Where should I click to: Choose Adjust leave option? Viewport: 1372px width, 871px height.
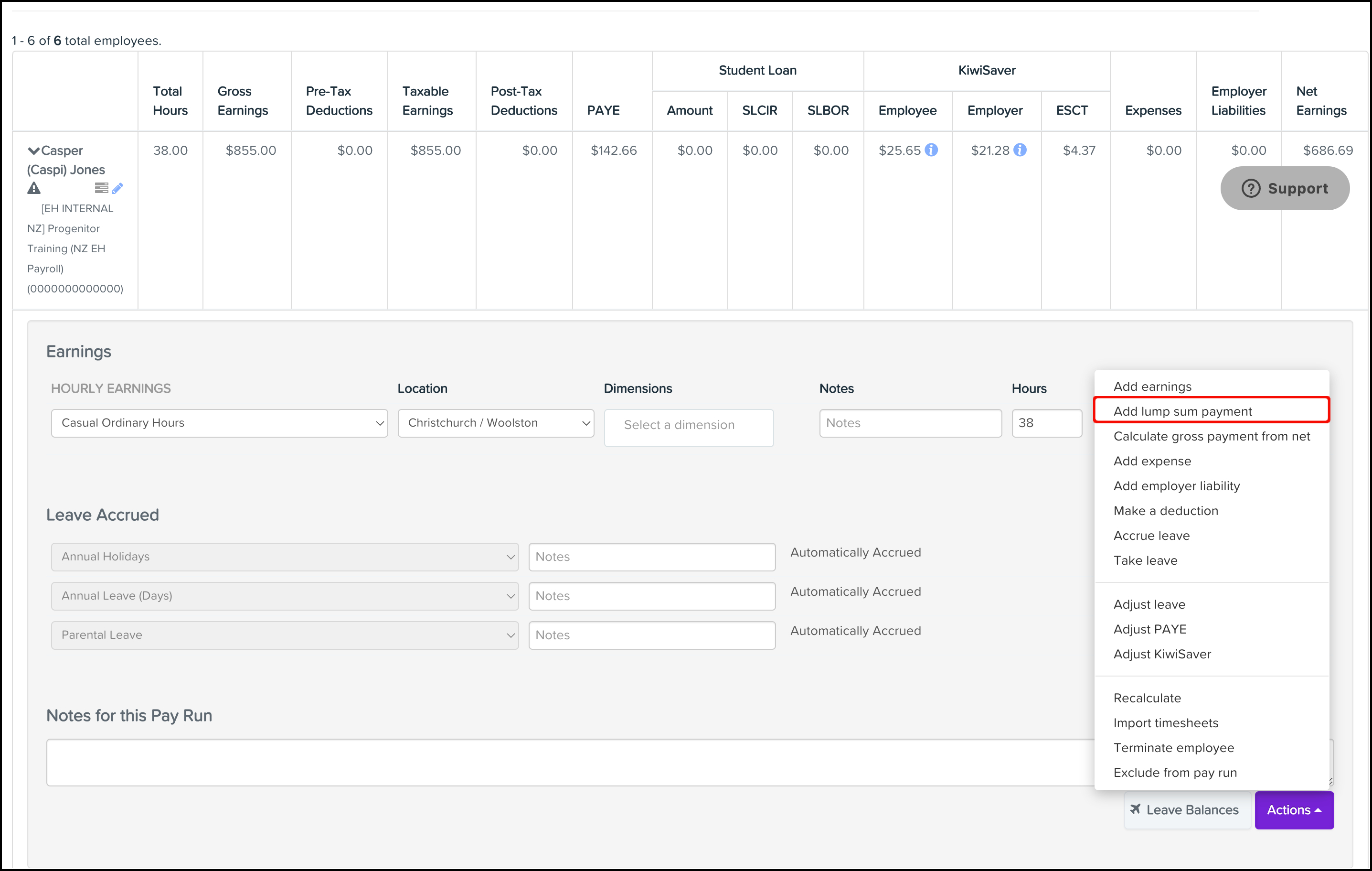(1149, 604)
